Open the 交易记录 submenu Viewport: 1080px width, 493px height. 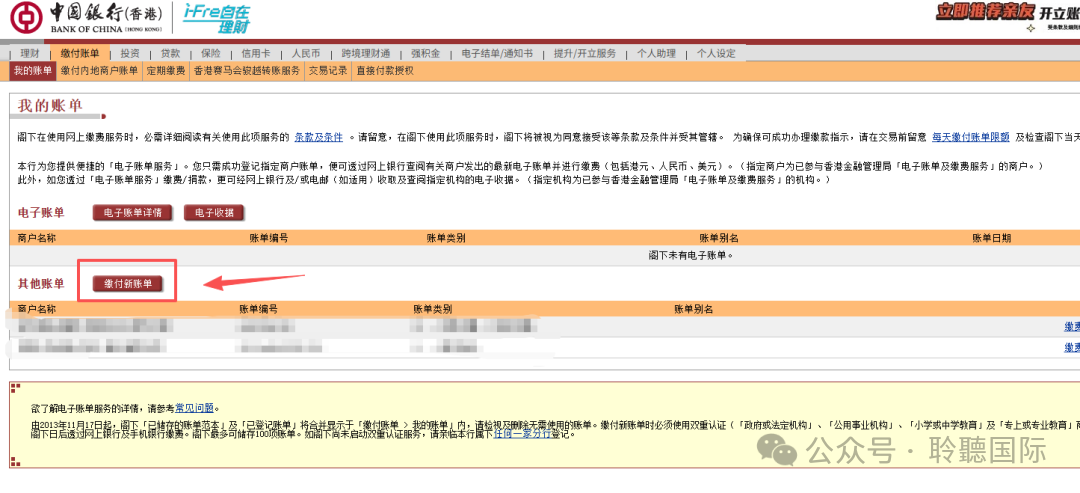(x=328, y=71)
